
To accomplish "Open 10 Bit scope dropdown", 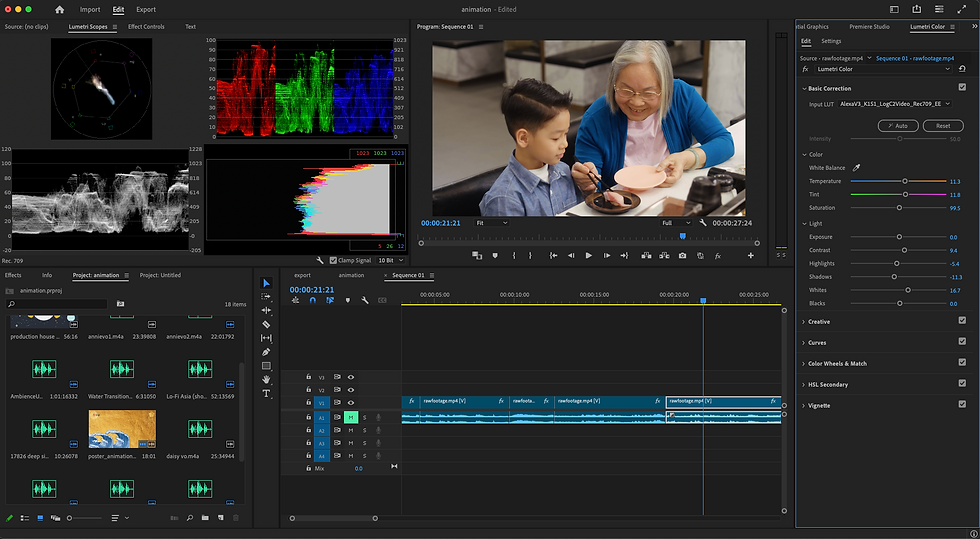I will 391,260.
